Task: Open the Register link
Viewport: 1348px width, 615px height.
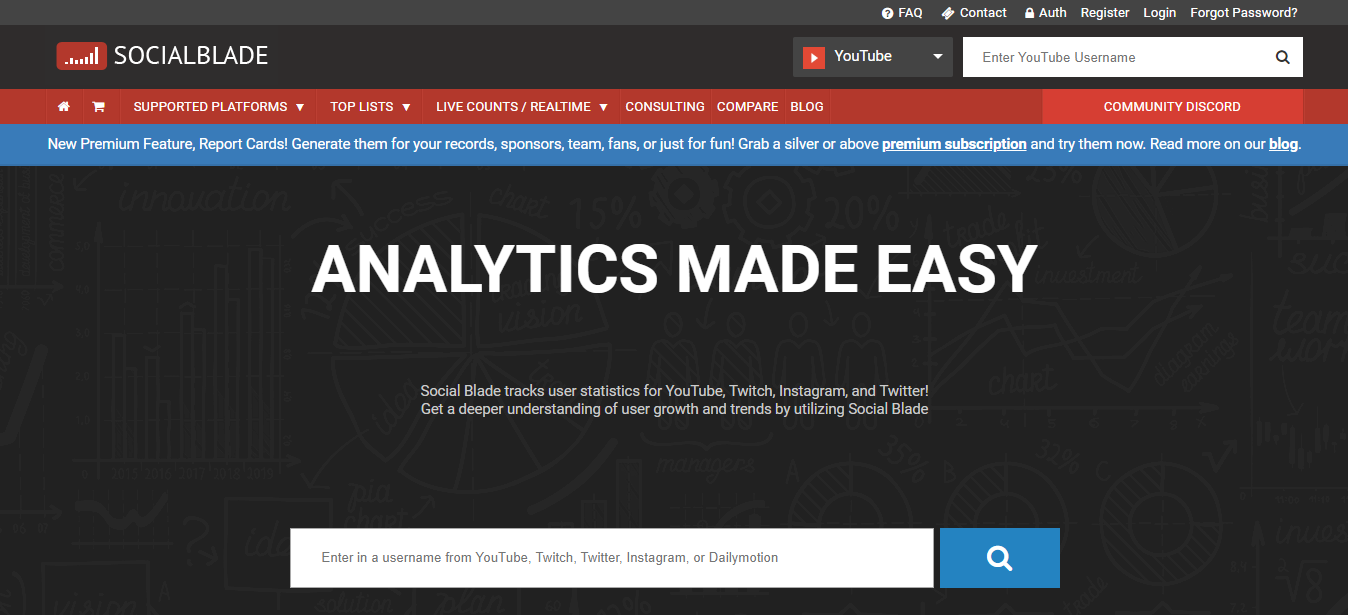Action: [x=1105, y=13]
